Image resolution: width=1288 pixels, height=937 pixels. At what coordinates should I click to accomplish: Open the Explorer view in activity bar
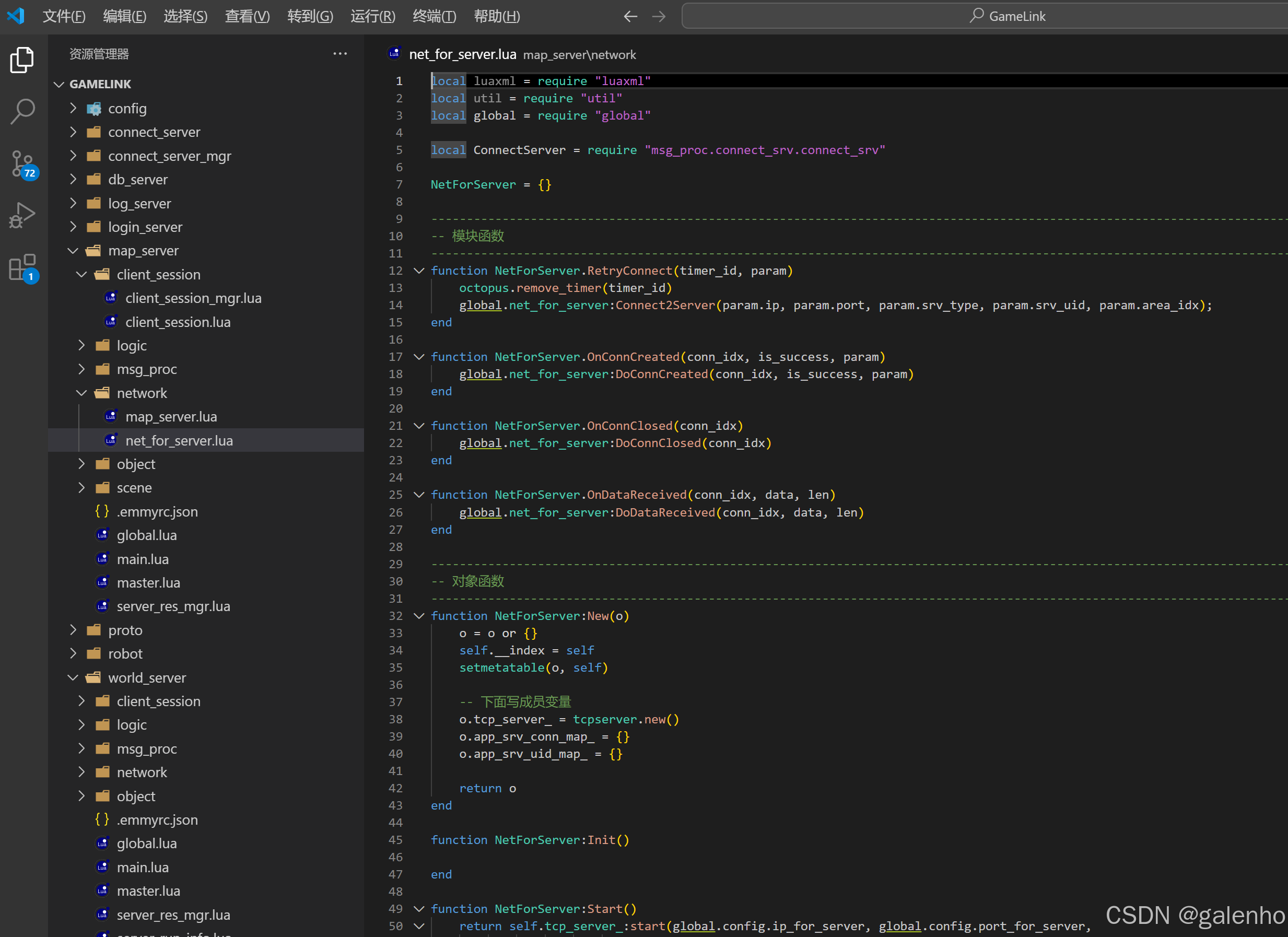(22, 60)
